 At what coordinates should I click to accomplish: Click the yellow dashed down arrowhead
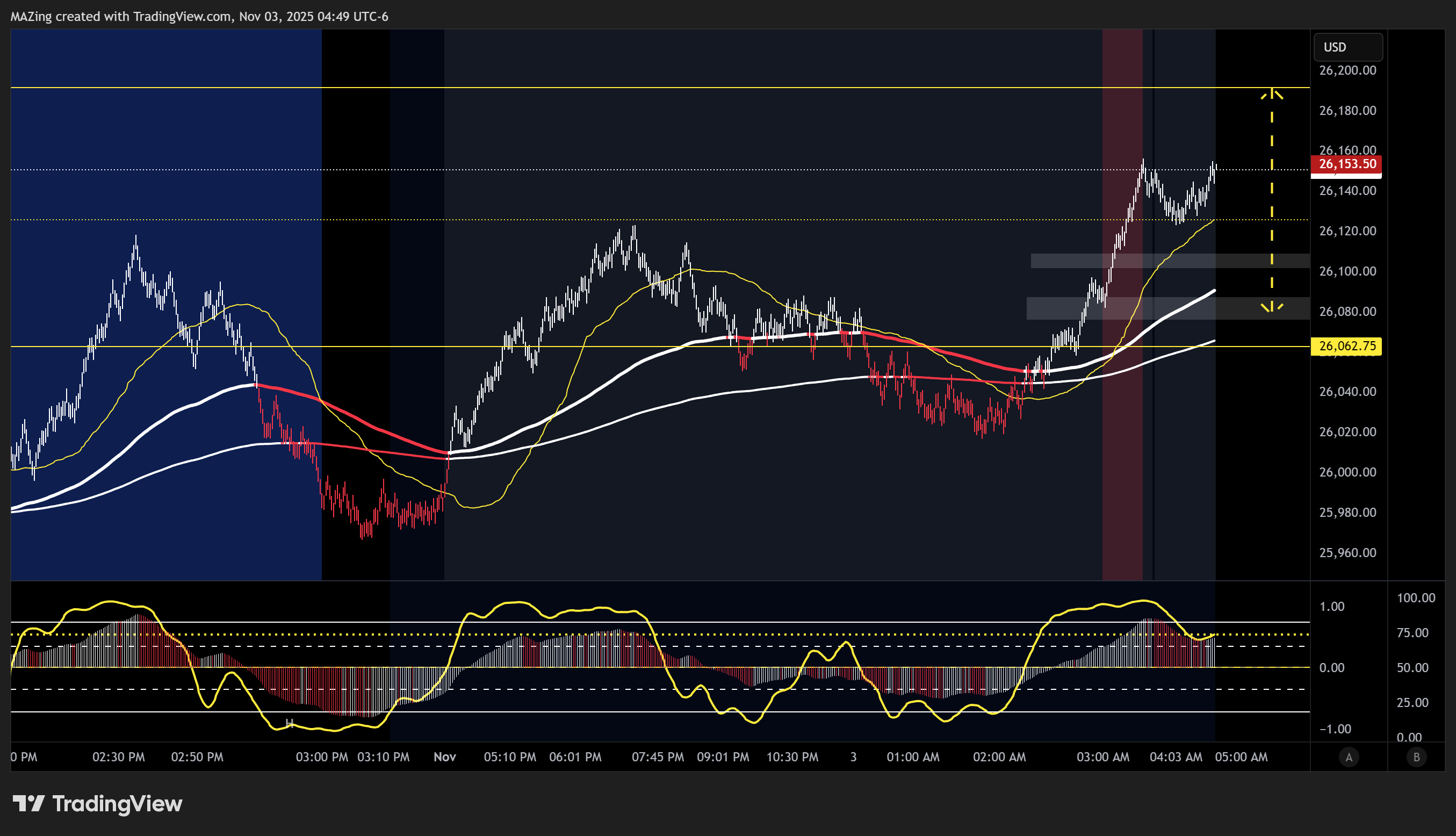tap(1272, 307)
